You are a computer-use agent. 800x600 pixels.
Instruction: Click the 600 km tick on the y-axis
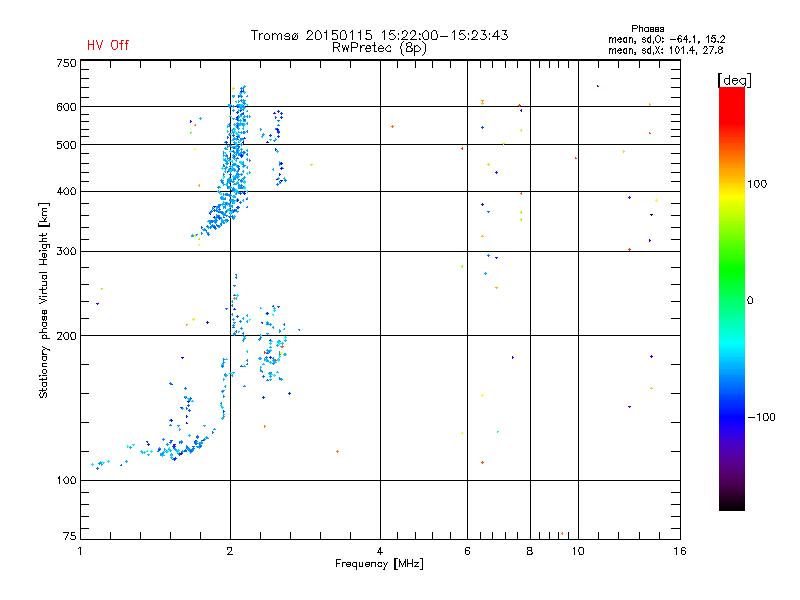coord(67,107)
